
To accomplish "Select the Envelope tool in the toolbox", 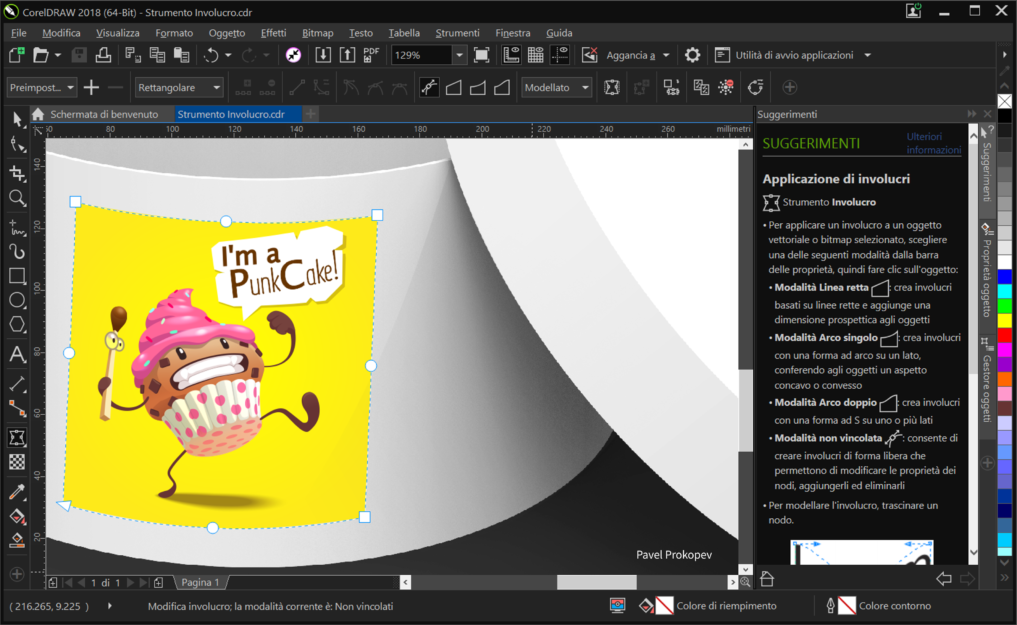I will 15,436.
